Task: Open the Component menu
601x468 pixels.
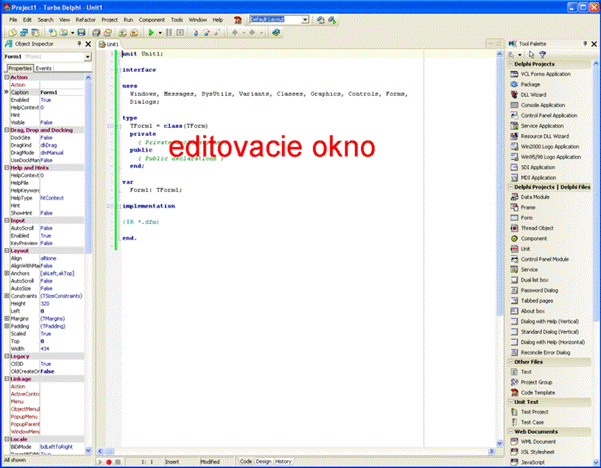Action: click(x=151, y=20)
